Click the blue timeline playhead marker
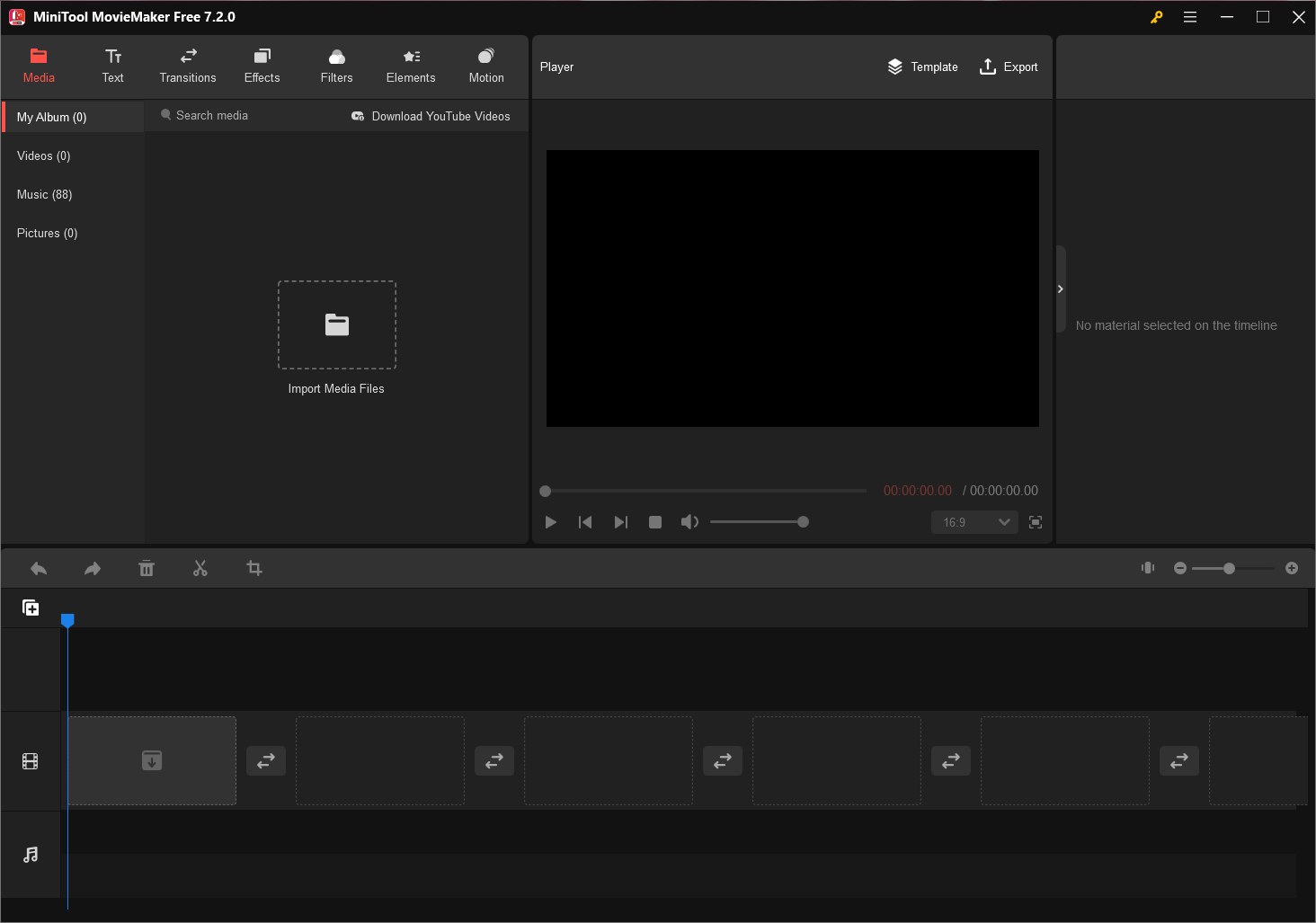 click(x=67, y=620)
